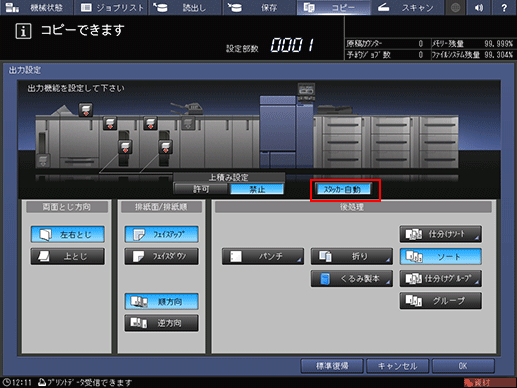This screenshot has height=388, width=517.
Task: Click the 予約ジョブ数 value
Action: (x=420, y=55)
